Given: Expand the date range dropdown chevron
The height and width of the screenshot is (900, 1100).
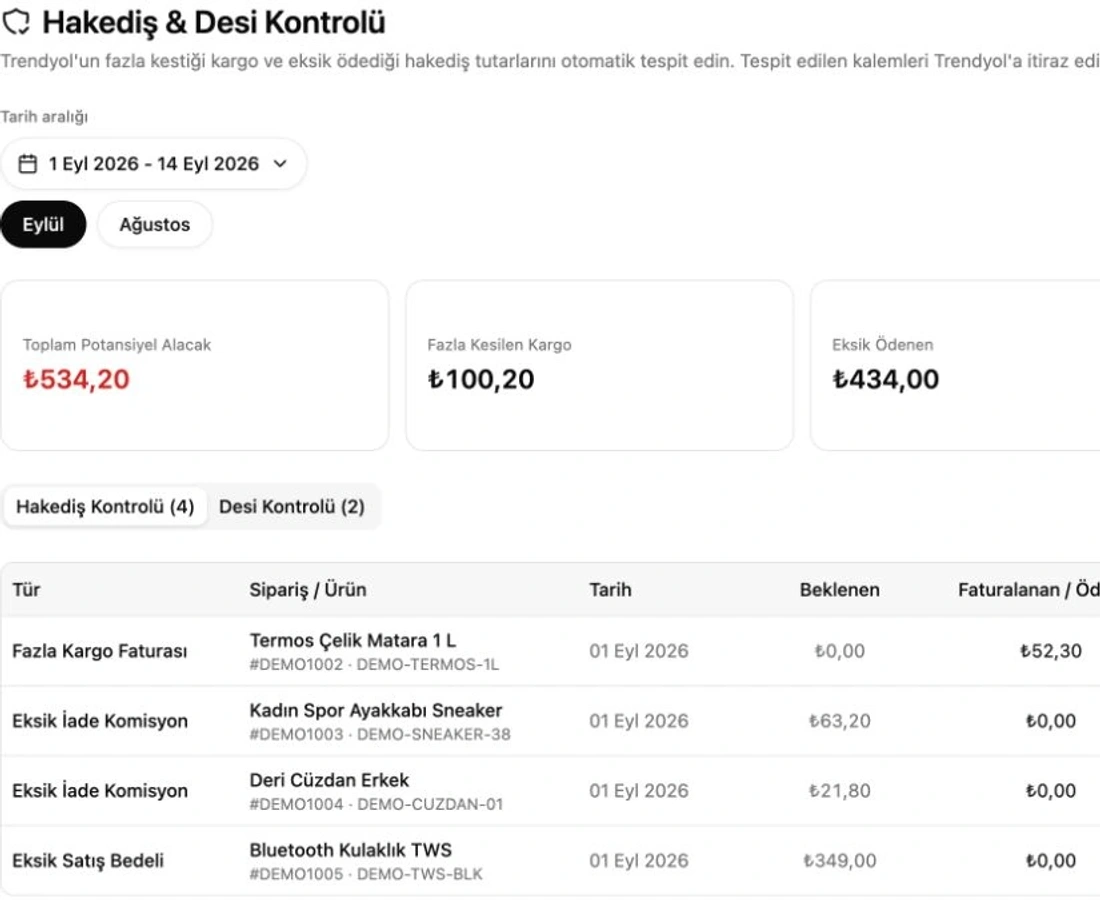Looking at the screenshot, I should 280,163.
